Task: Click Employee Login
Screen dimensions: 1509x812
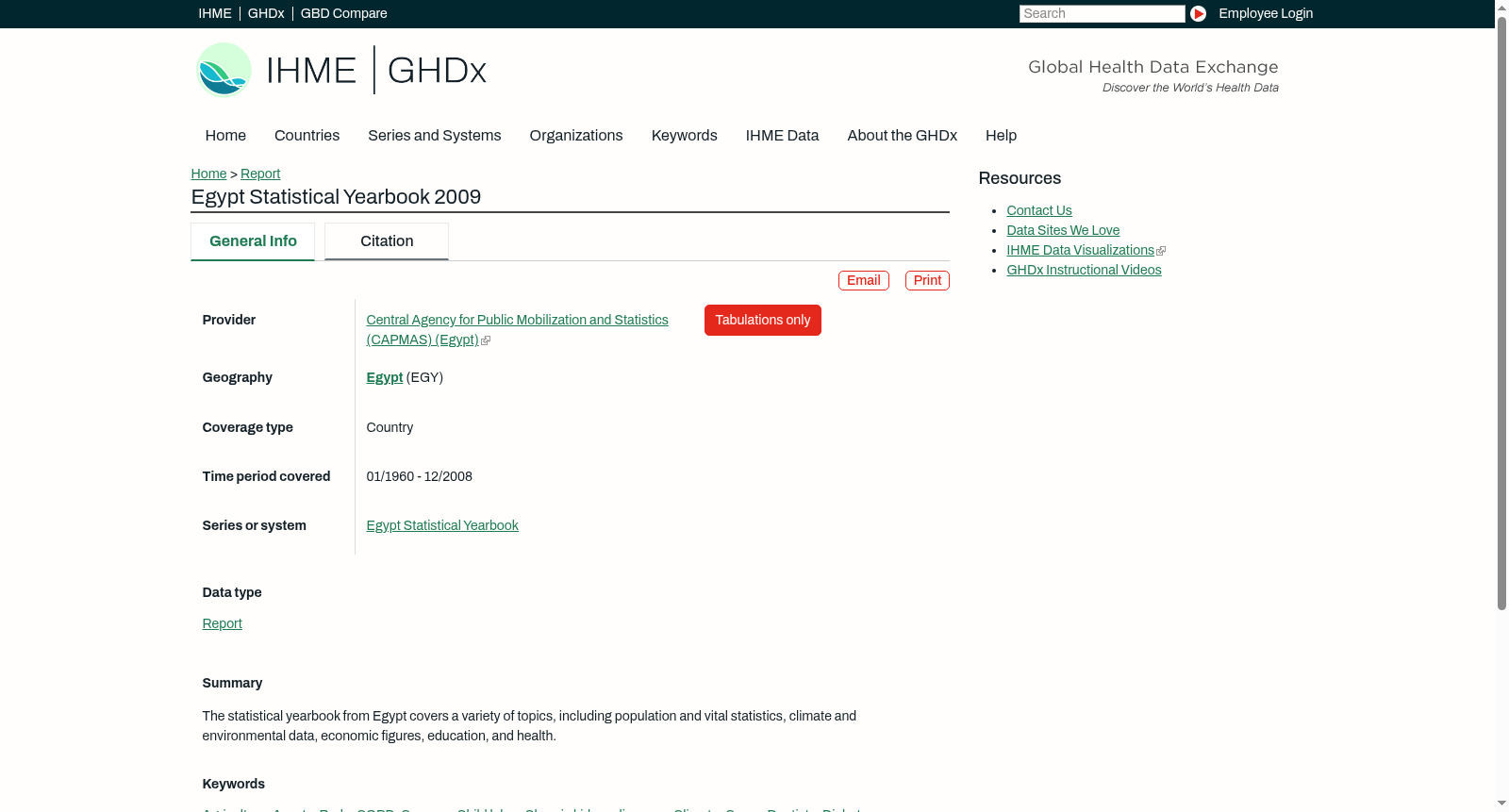Action: 1266,13
